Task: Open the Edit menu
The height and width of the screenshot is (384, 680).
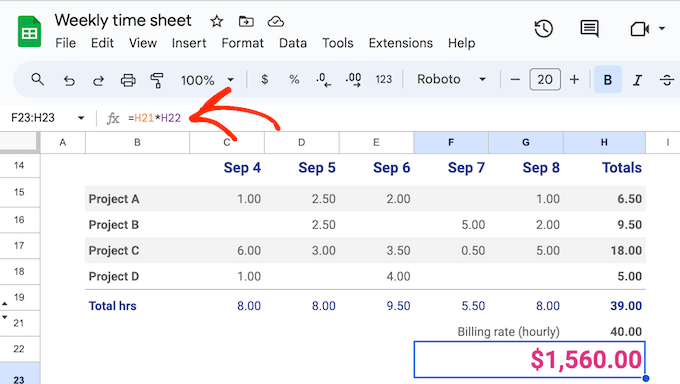Action: pyautogui.click(x=102, y=43)
